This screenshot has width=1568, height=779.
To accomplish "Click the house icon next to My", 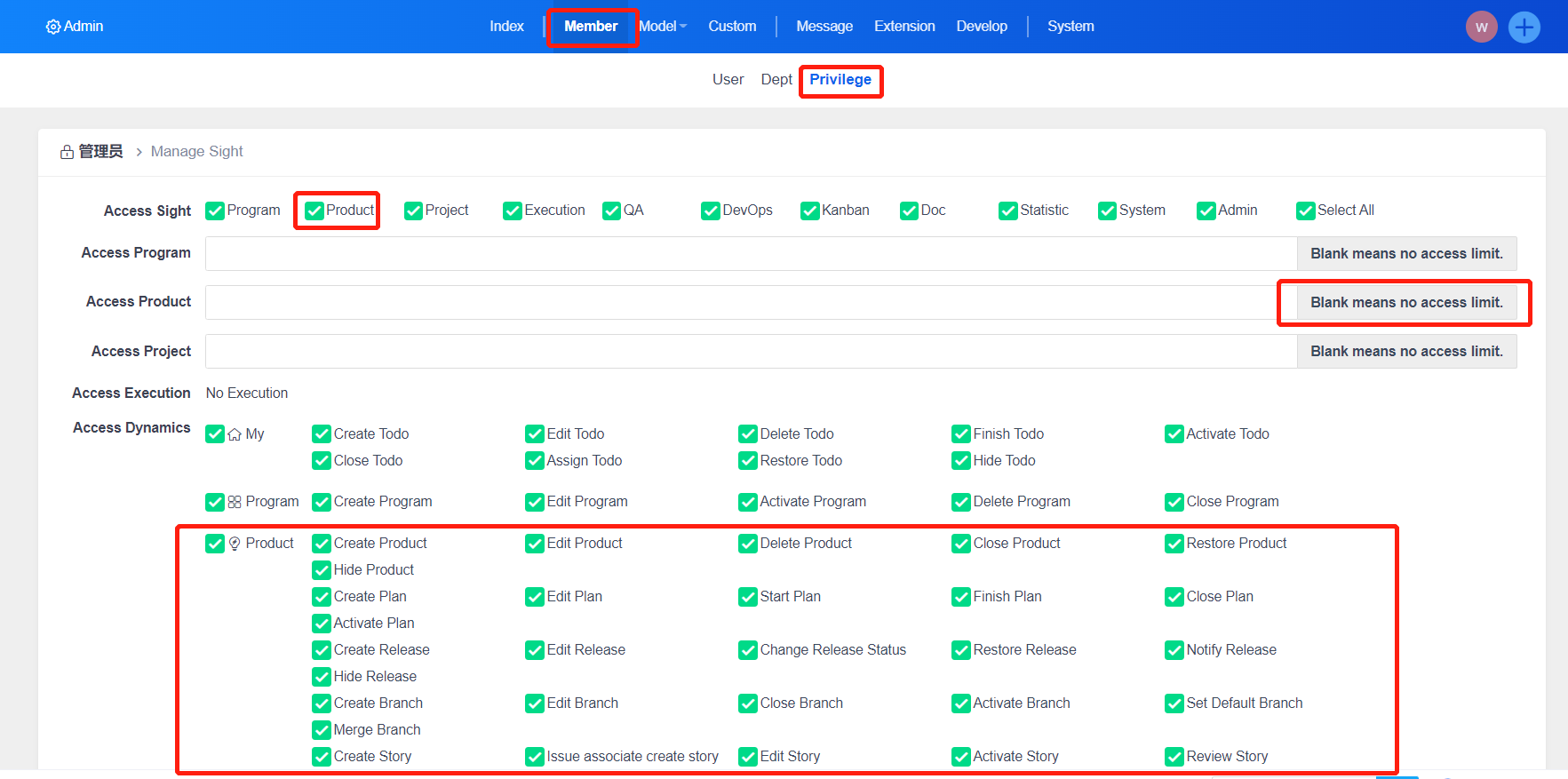I will (235, 434).
